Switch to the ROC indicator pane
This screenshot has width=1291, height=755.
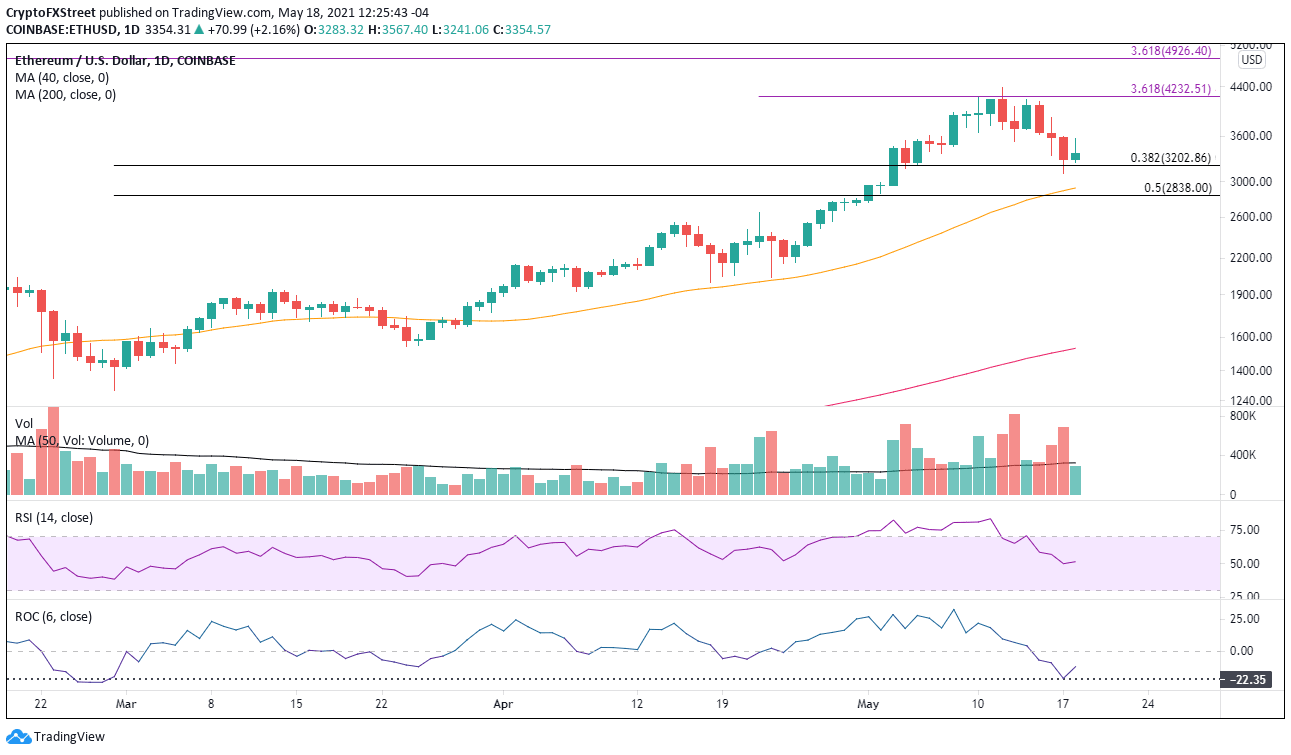(600, 650)
